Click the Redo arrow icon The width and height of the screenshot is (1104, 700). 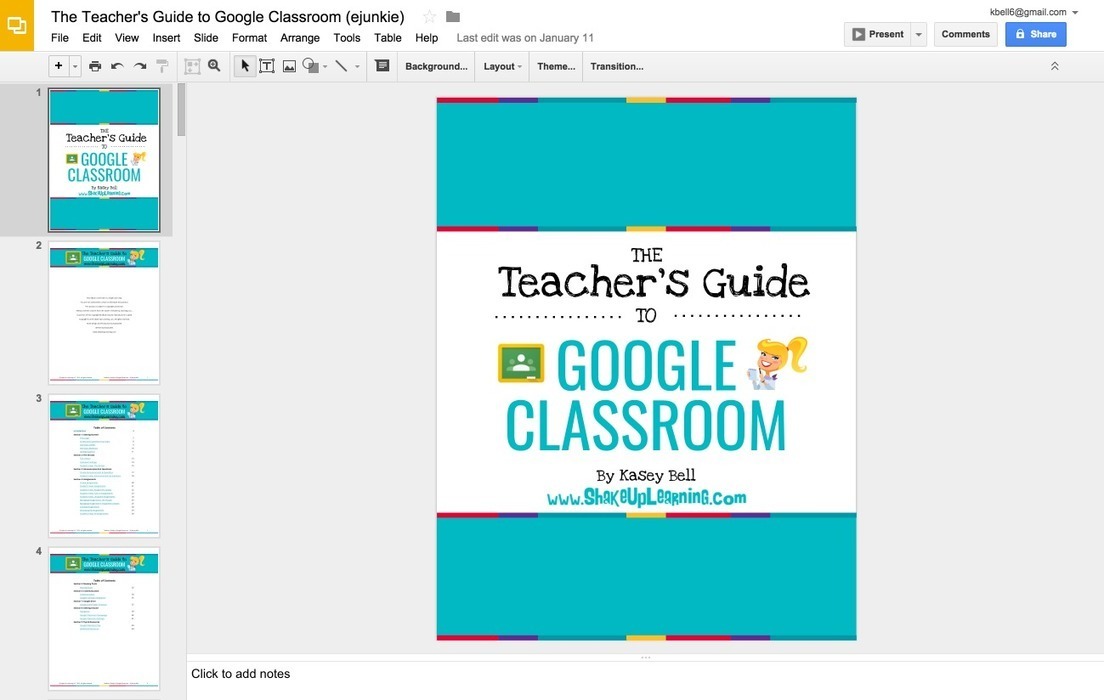[140, 66]
